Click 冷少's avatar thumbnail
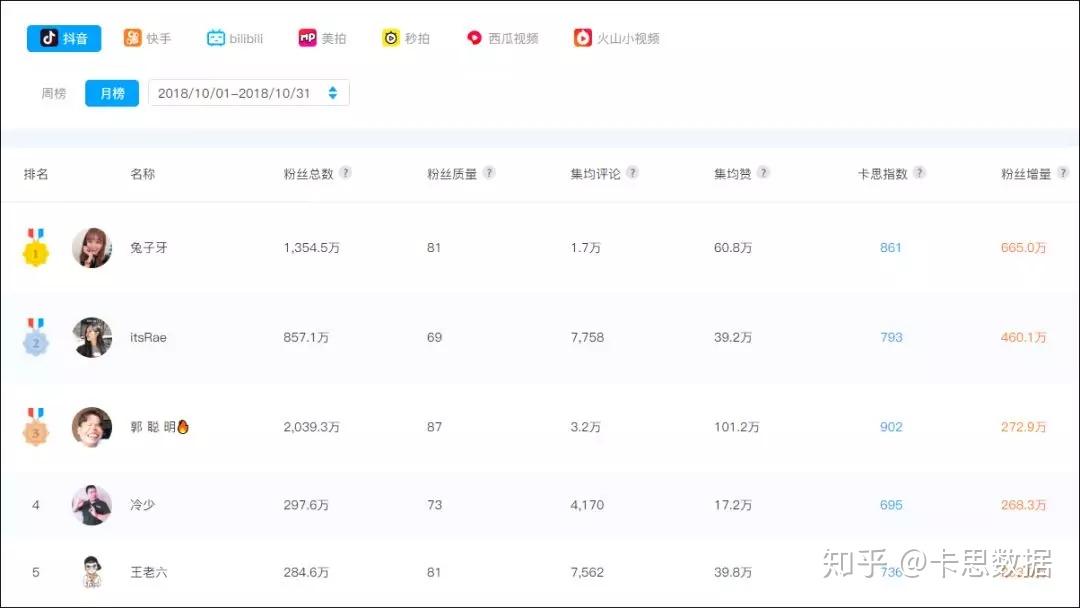 click(x=92, y=505)
